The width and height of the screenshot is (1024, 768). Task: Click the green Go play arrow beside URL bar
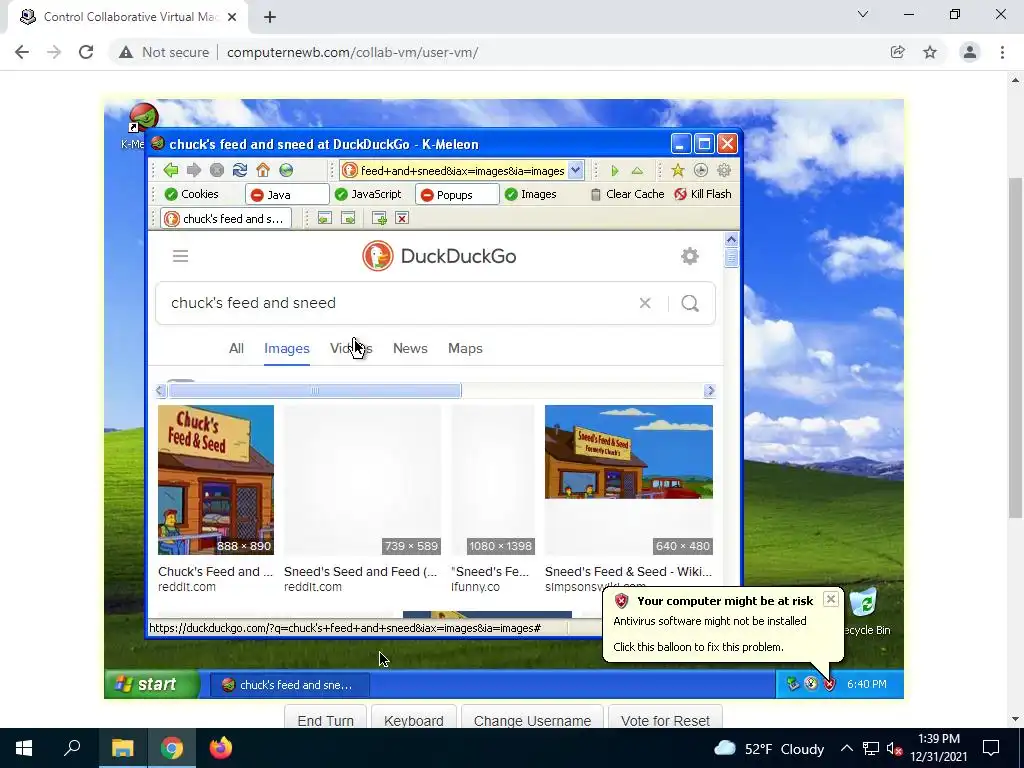pyautogui.click(x=615, y=171)
